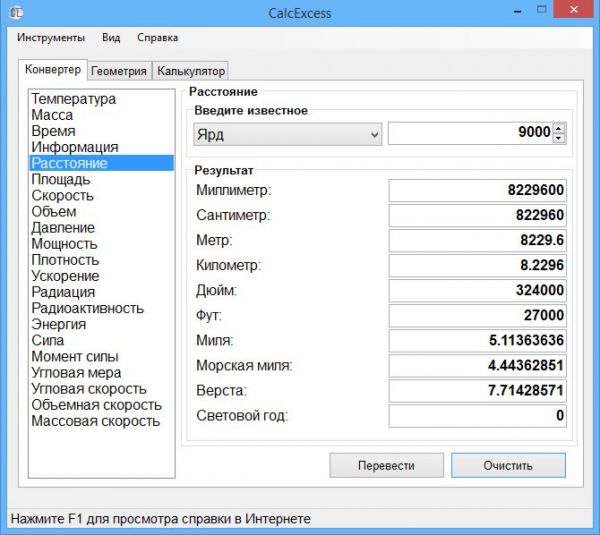Choose Давление from the category list
The image size is (600, 535).
click(63, 228)
